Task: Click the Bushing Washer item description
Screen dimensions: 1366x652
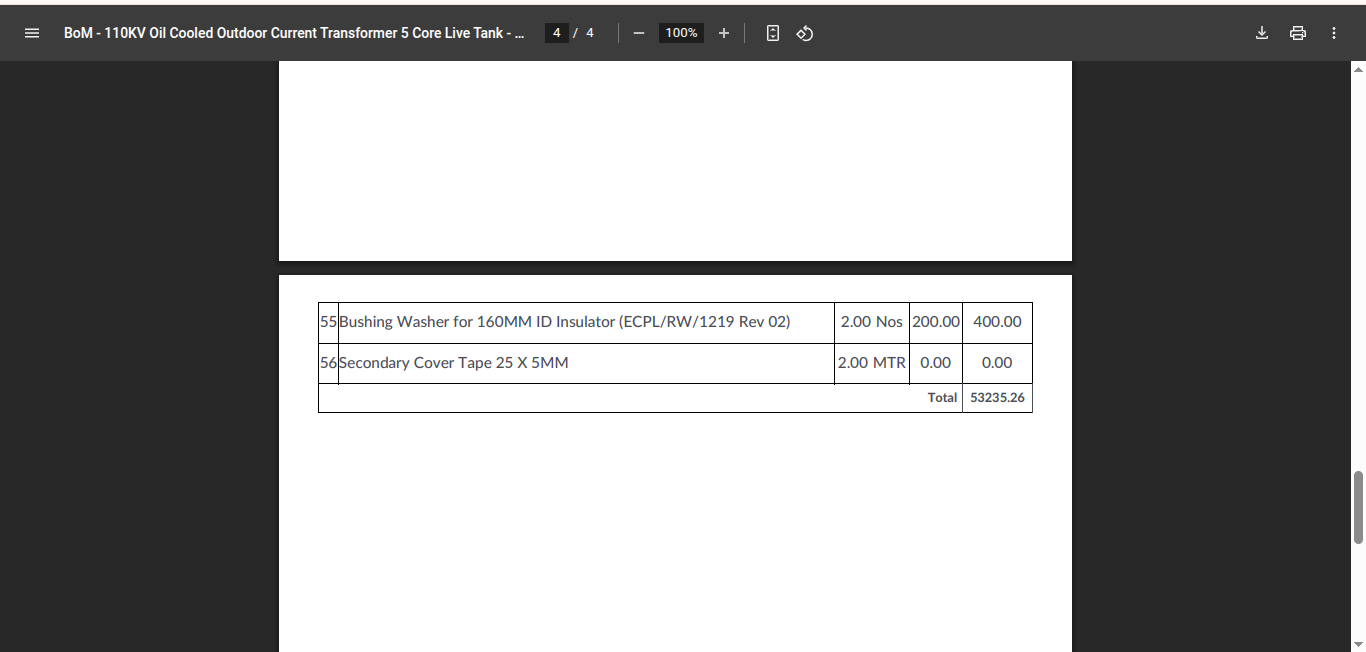Action: [x=565, y=322]
